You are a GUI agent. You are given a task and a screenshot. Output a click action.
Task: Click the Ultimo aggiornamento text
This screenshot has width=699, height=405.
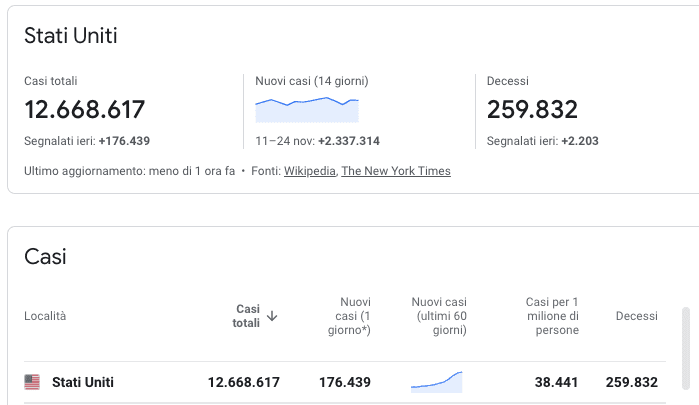click(129, 171)
